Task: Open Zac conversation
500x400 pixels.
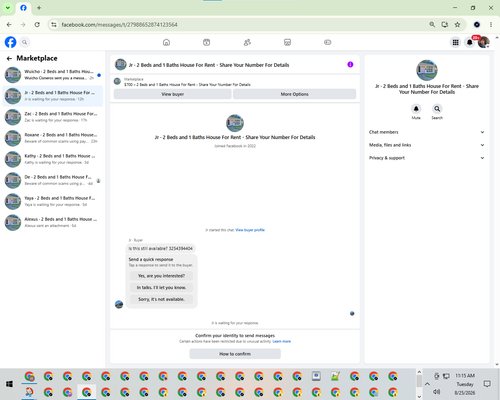Action: (53, 117)
